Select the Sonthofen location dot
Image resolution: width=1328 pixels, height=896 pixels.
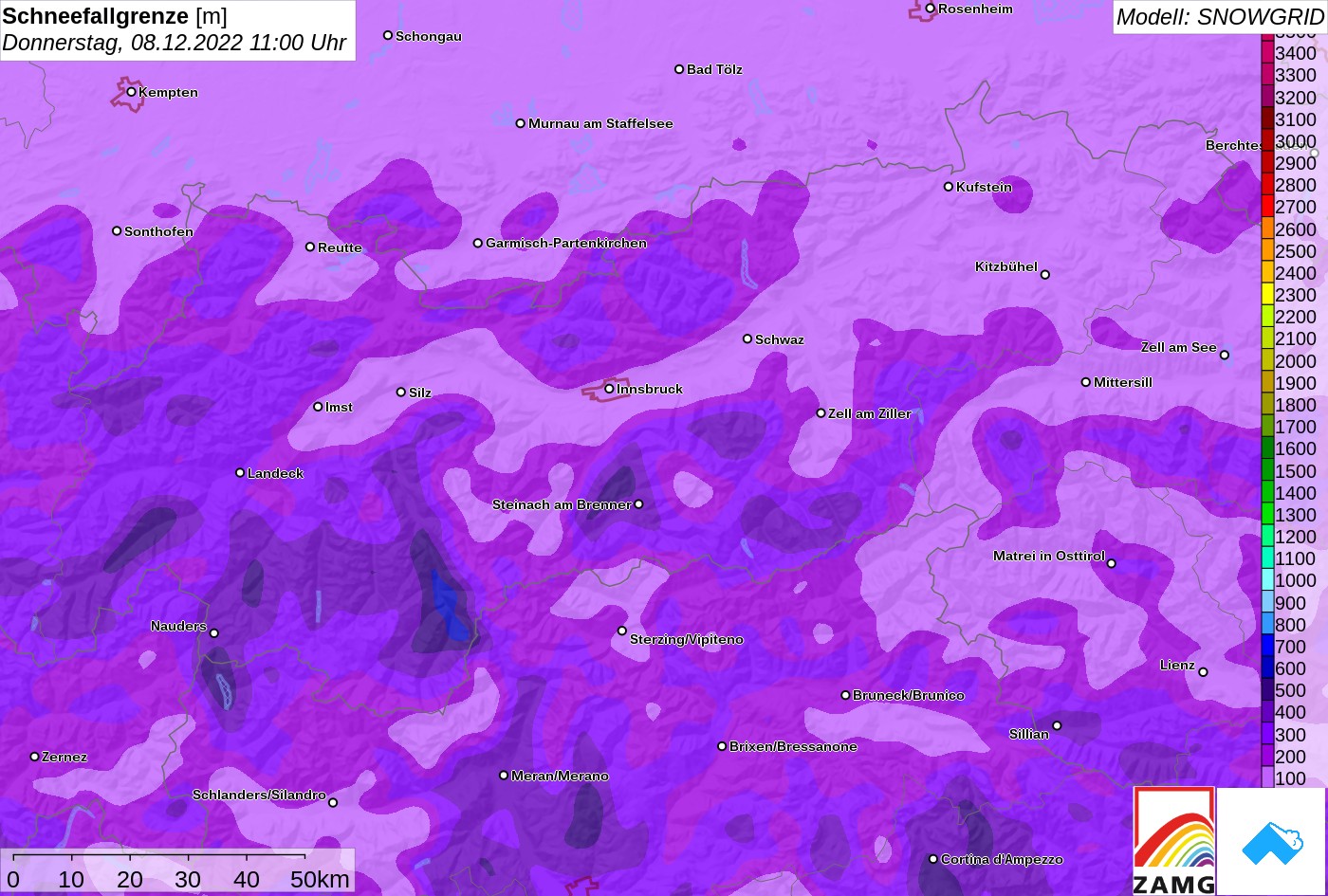(x=117, y=230)
